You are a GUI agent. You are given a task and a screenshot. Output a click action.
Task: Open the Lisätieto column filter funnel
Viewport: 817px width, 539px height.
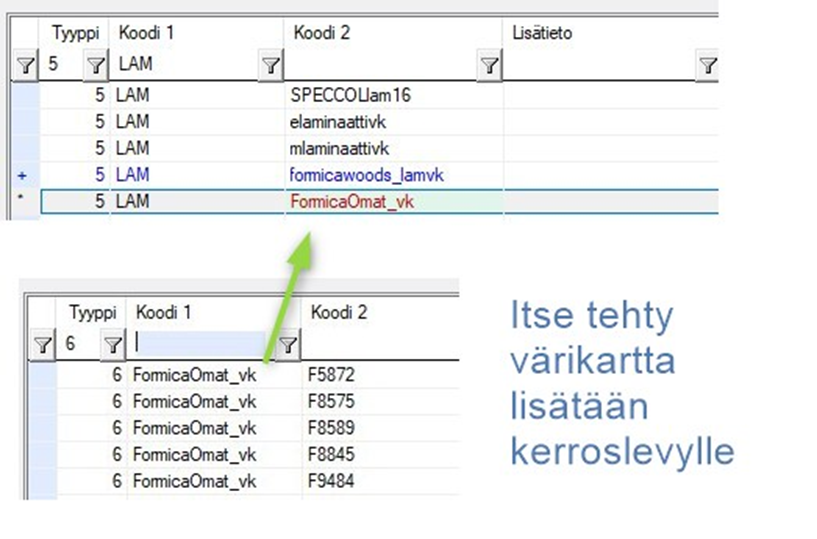pyautogui.click(x=707, y=66)
